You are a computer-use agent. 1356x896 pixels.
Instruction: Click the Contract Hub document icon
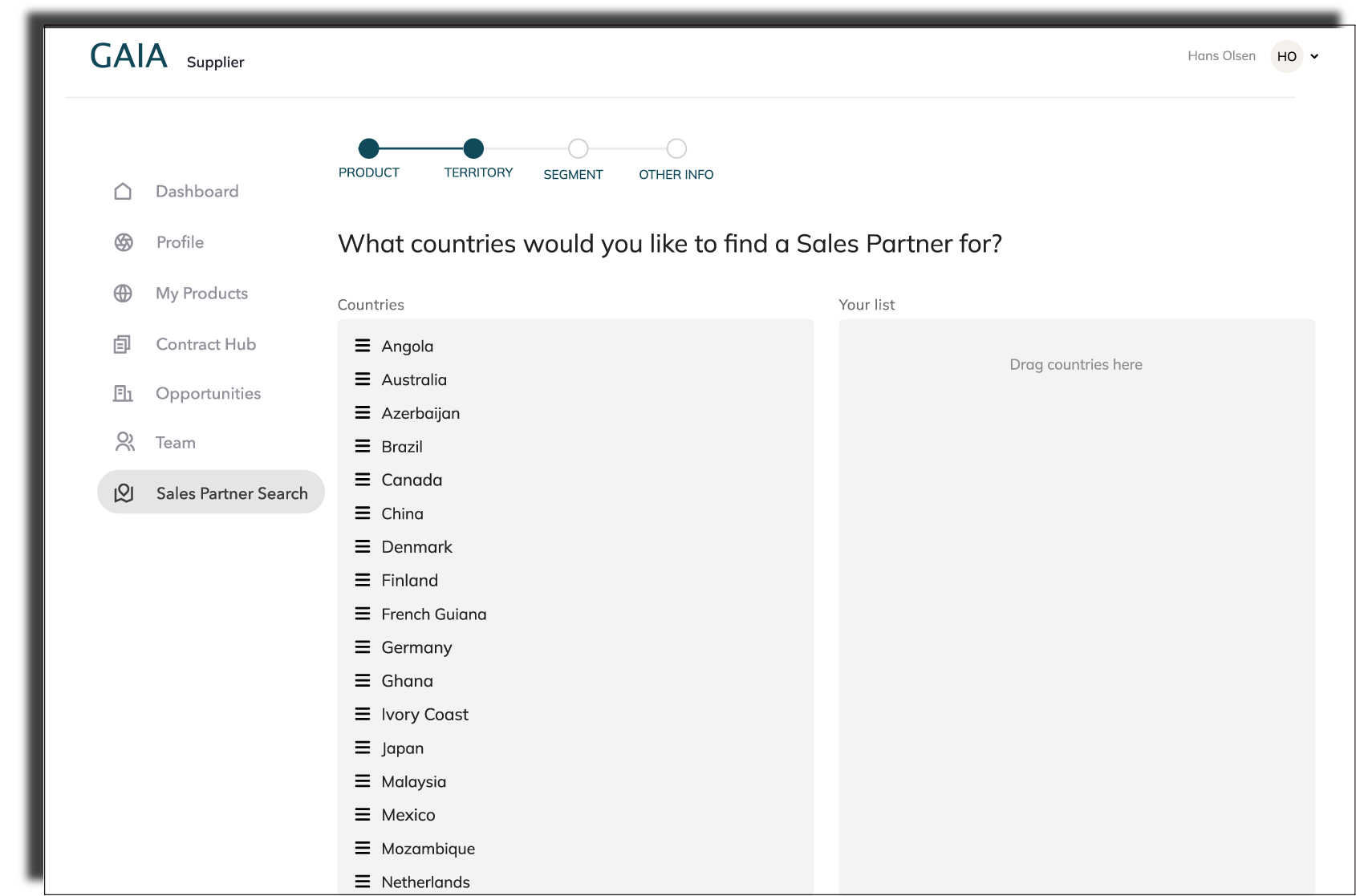click(x=124, y=344)
